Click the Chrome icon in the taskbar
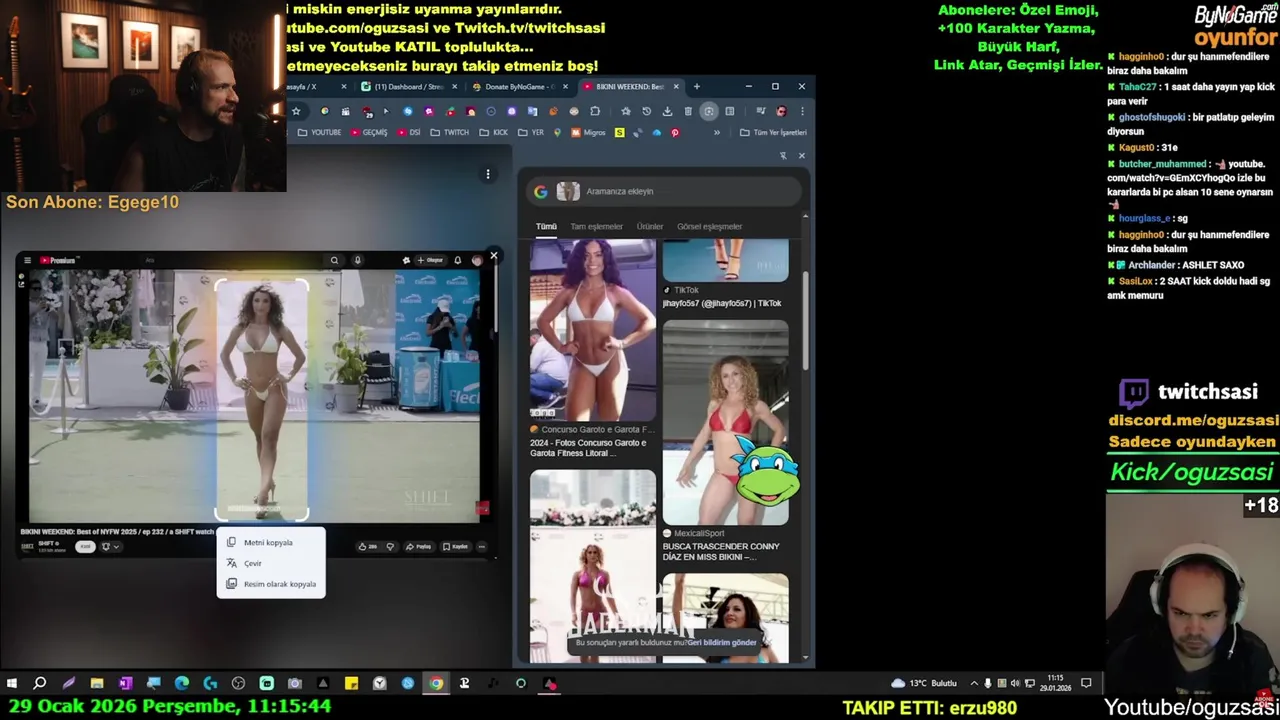 (436, 683)
